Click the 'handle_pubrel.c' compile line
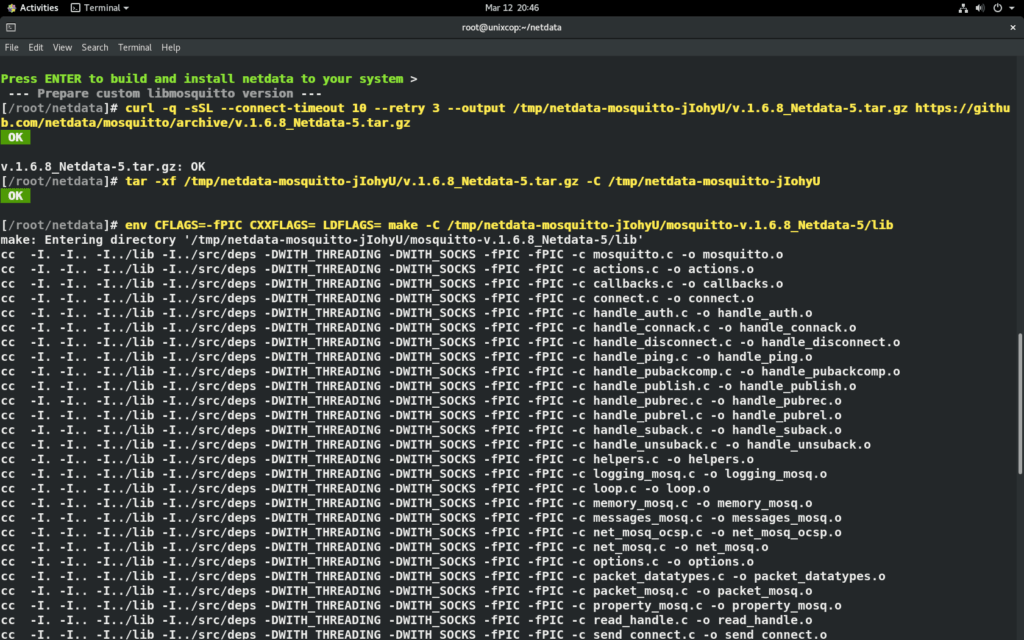 click(x=421, y=415)
